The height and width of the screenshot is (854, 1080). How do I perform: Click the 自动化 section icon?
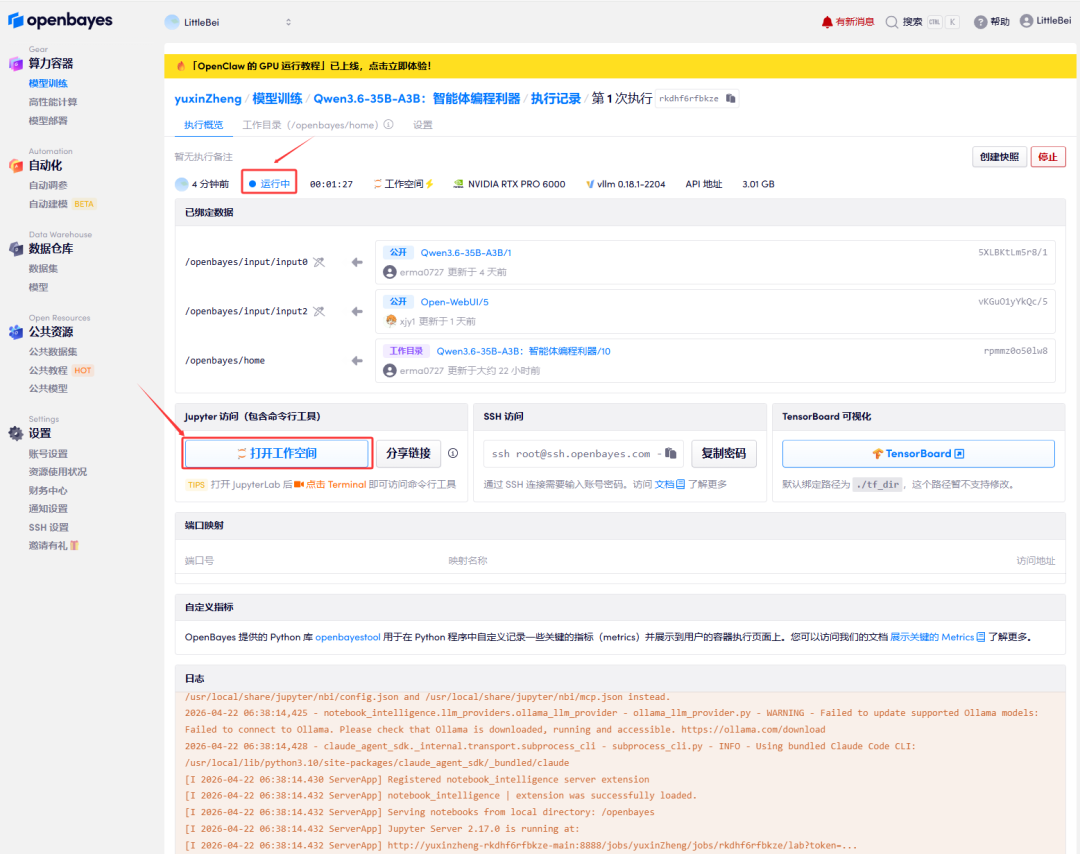click(x=16, y=166)
